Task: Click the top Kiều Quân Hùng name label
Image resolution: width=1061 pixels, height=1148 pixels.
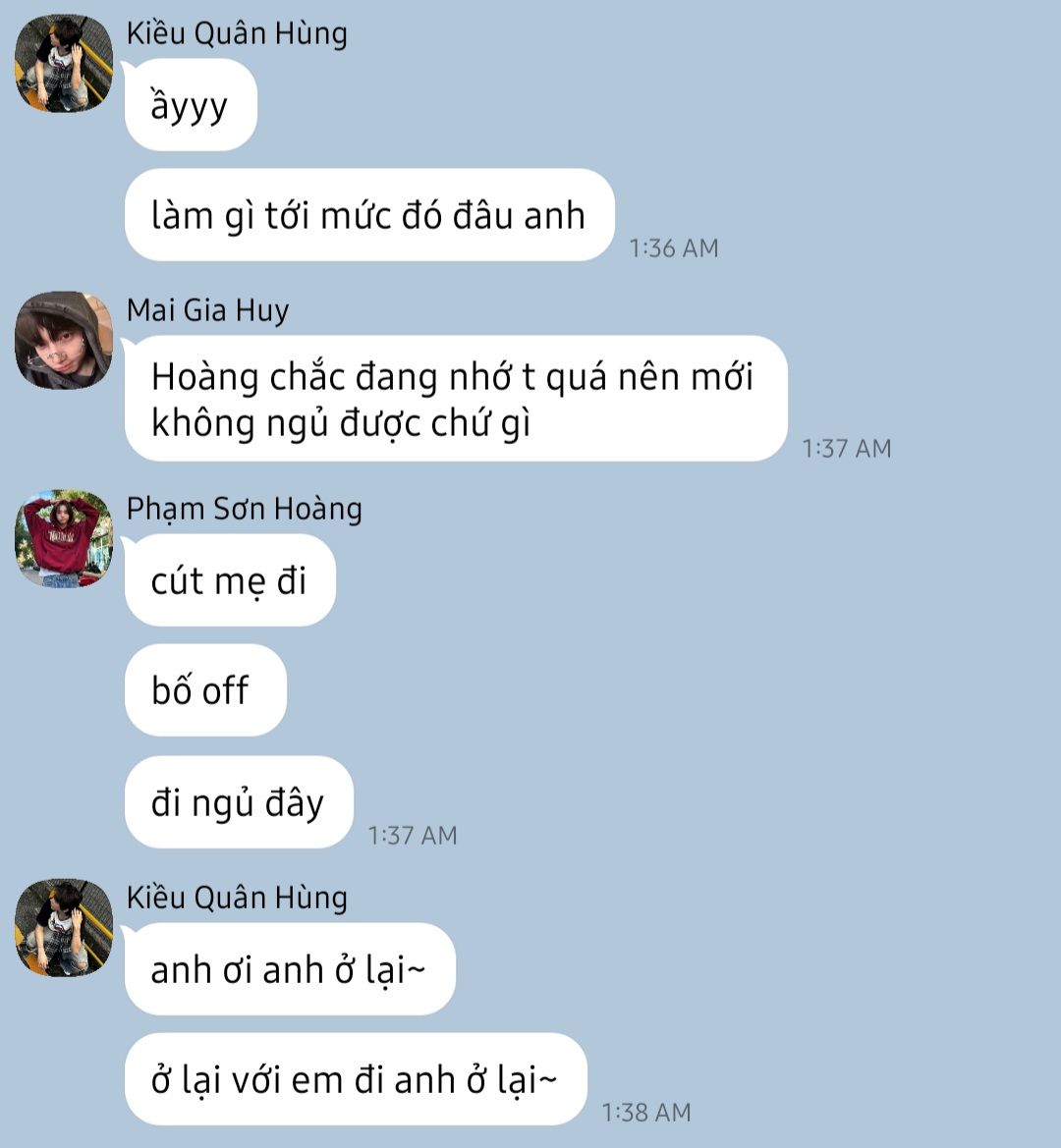Action: pos(237,33)
